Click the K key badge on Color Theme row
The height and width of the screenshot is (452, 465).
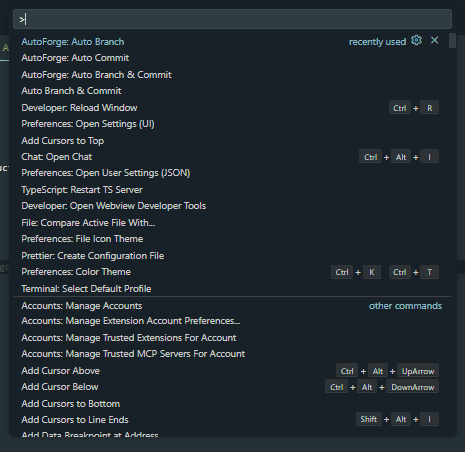point(372,272)
